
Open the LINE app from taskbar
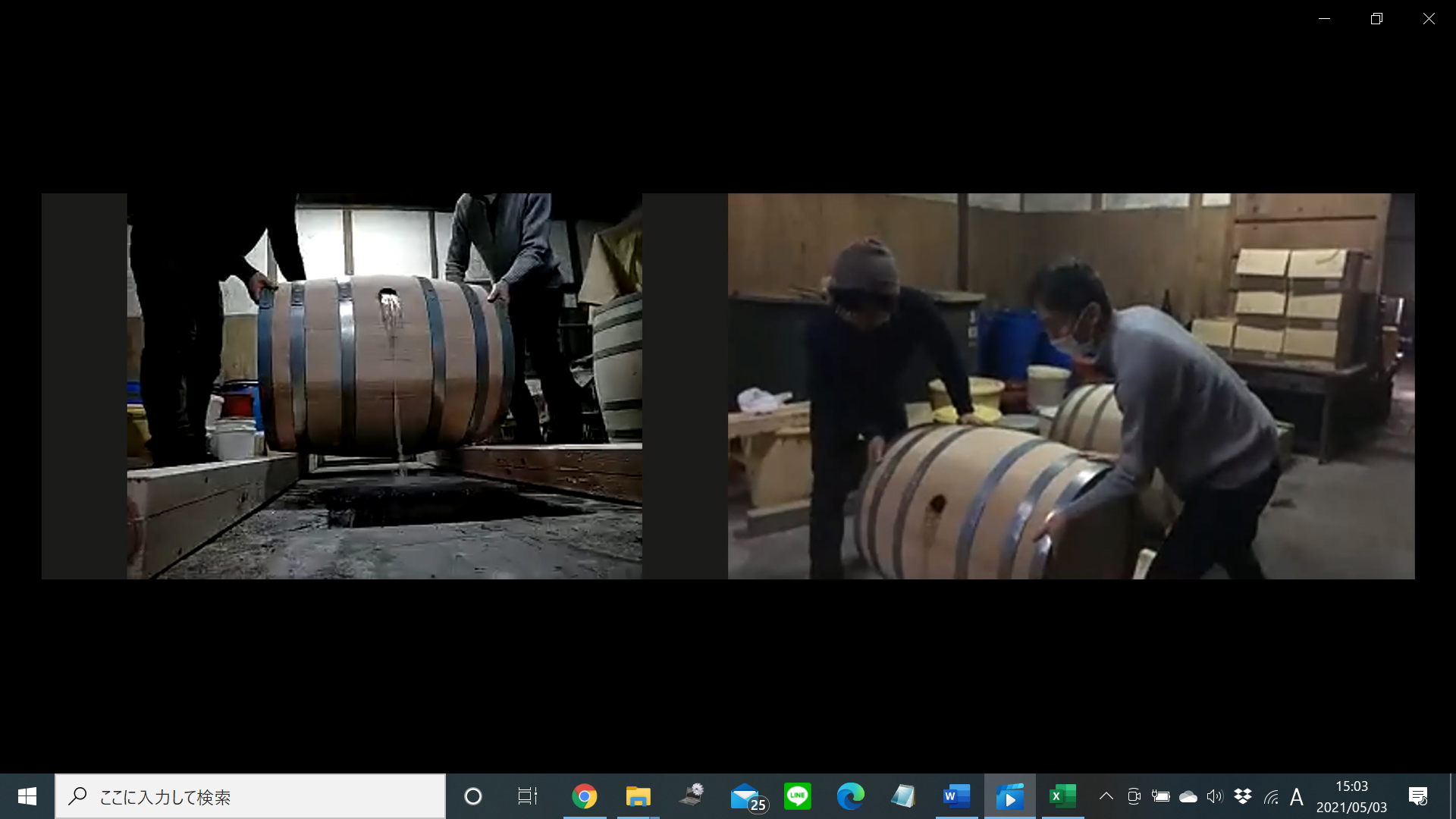pyautogui.click(x=798, y=796)
